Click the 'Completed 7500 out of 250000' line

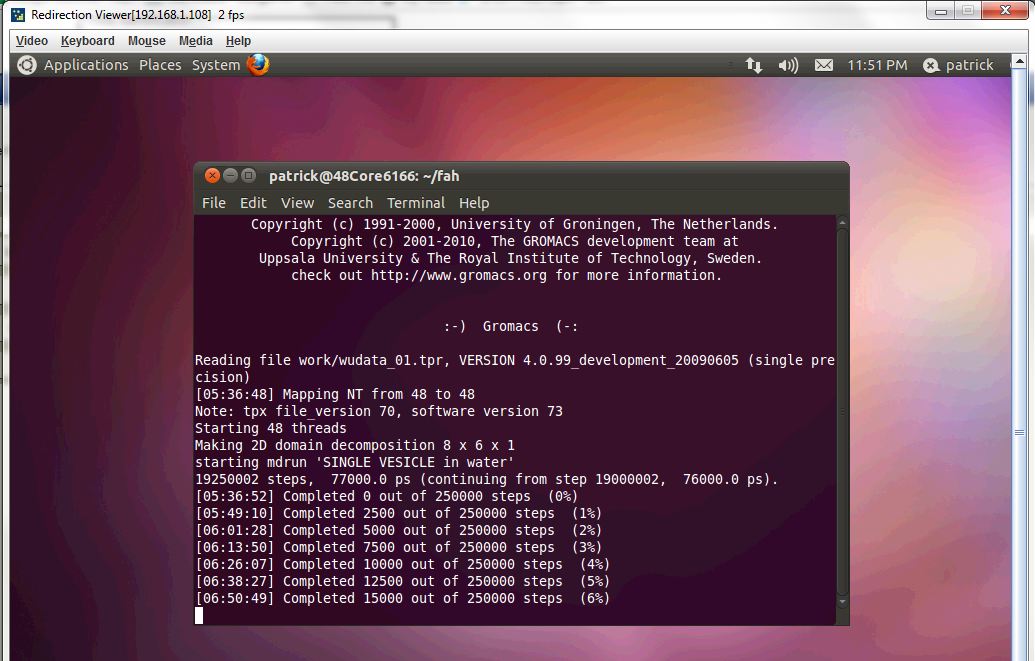tap(398, 547)
